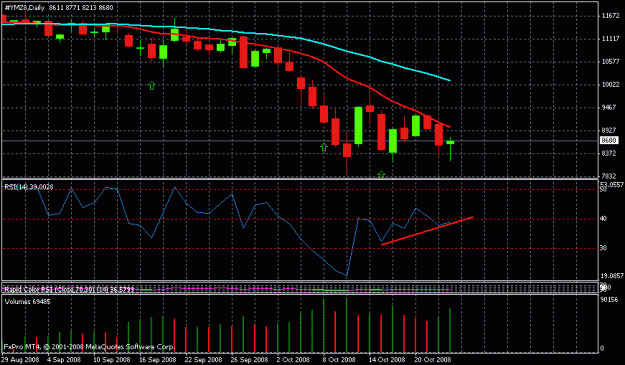Image resolution: width=625 pixels, height=365 pixels.
Task: Click the #YMZ8,Daily chart title text
Action: (26, 8)
